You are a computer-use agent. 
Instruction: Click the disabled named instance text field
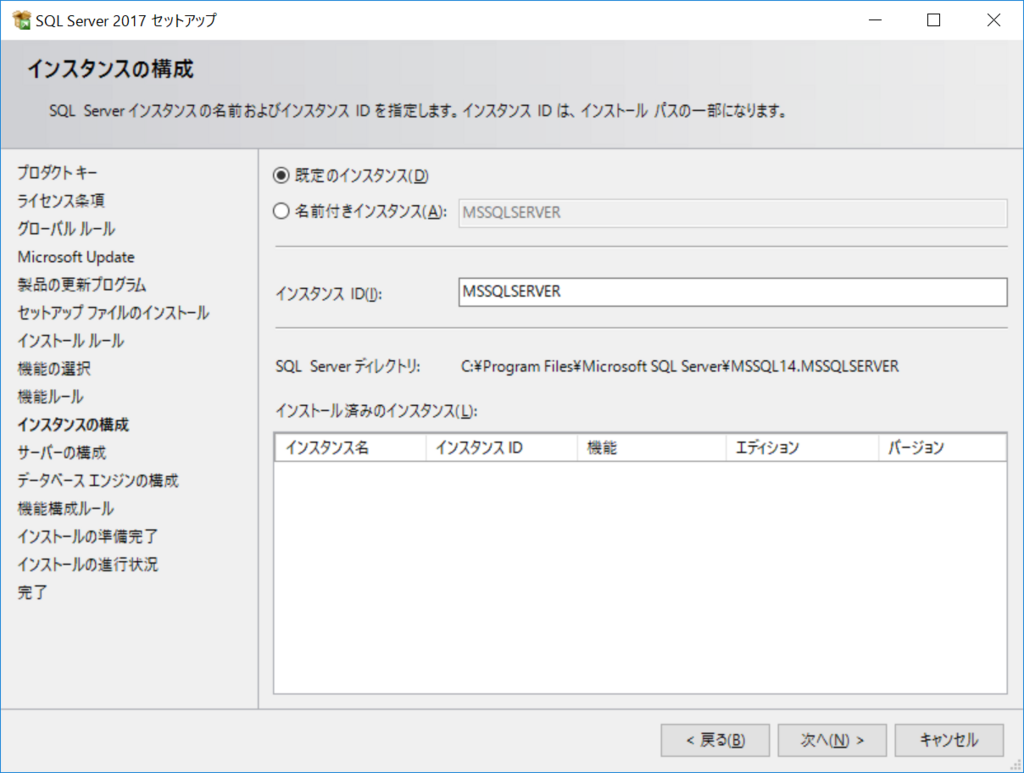(732, 213)
